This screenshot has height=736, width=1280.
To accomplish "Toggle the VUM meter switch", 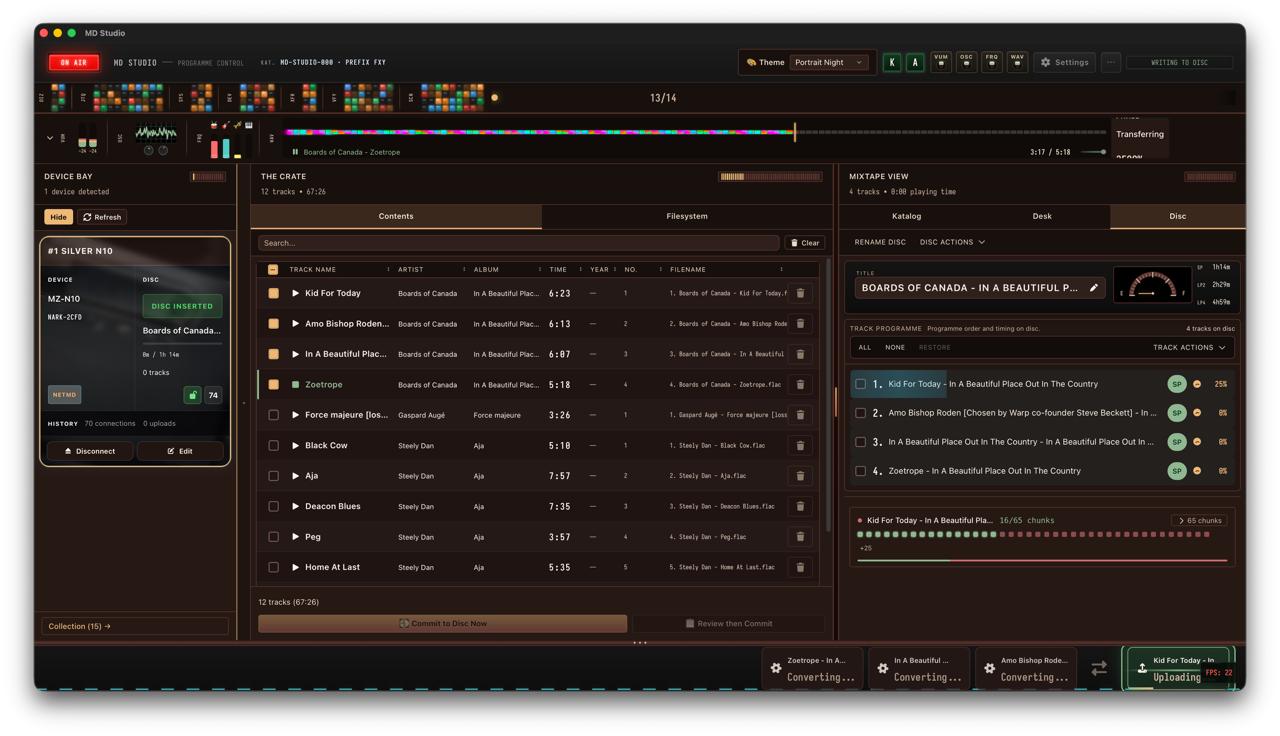I will coord(941,62).
